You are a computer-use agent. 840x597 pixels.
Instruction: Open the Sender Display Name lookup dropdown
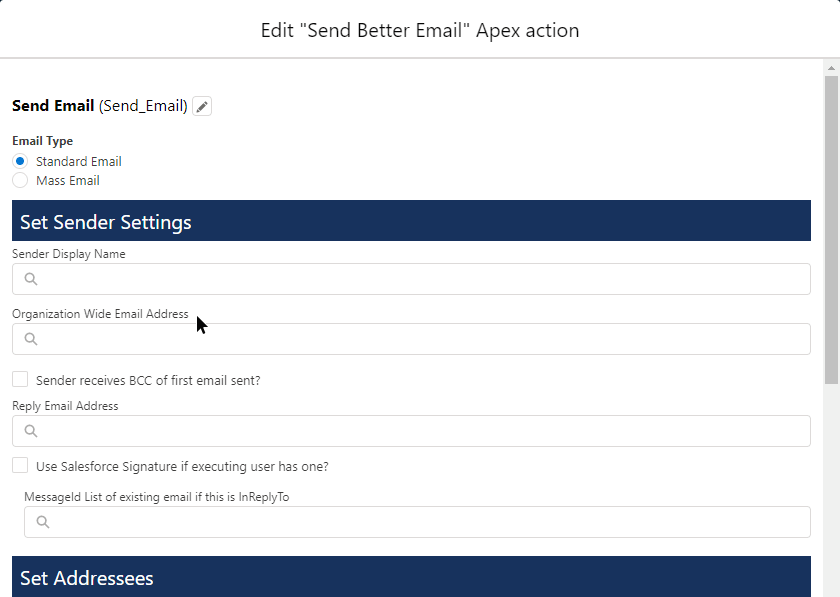point(400,278)
